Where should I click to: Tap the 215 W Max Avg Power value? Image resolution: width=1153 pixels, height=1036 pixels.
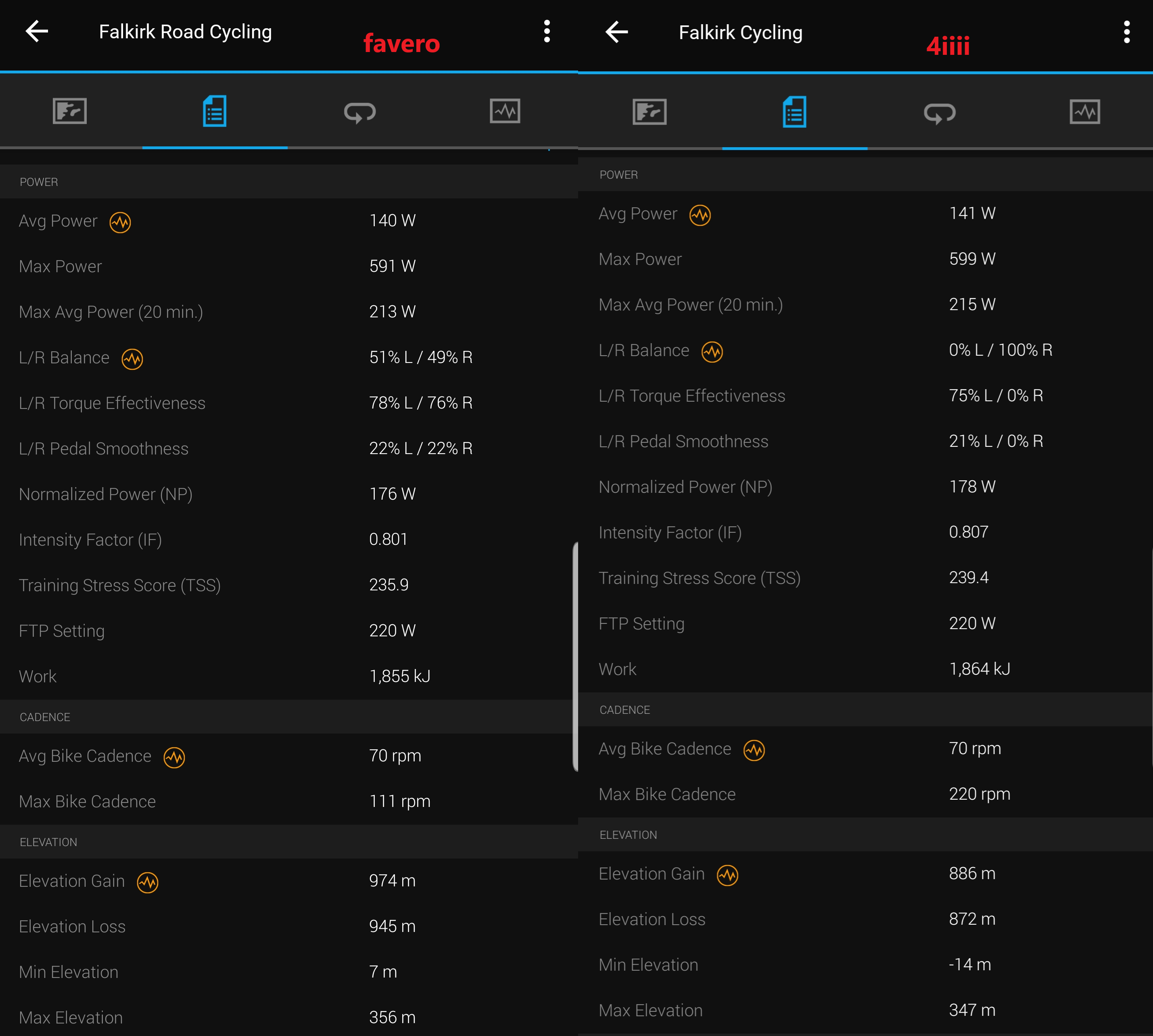point(972,304)
